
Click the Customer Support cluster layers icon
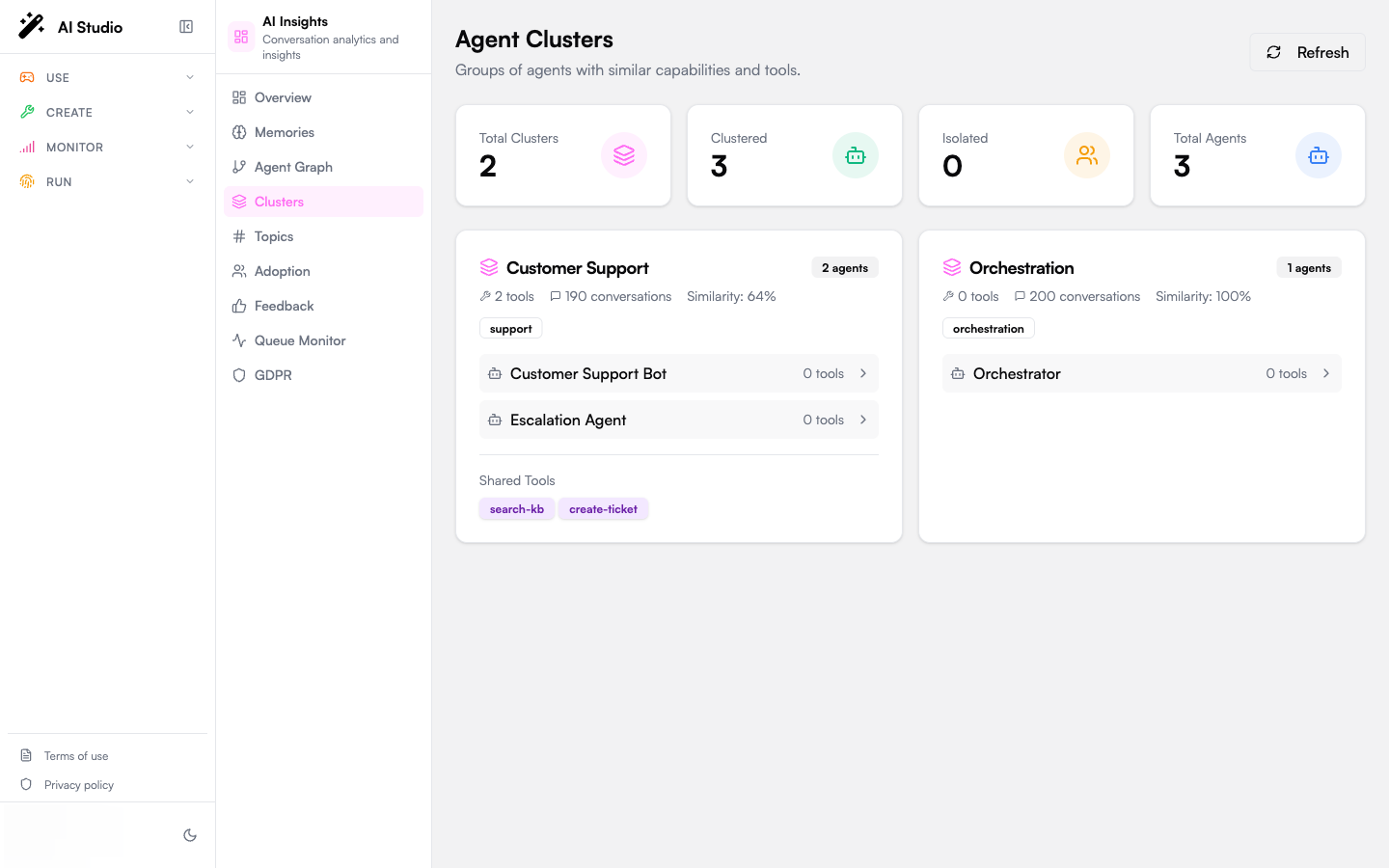tap(489, 267)
